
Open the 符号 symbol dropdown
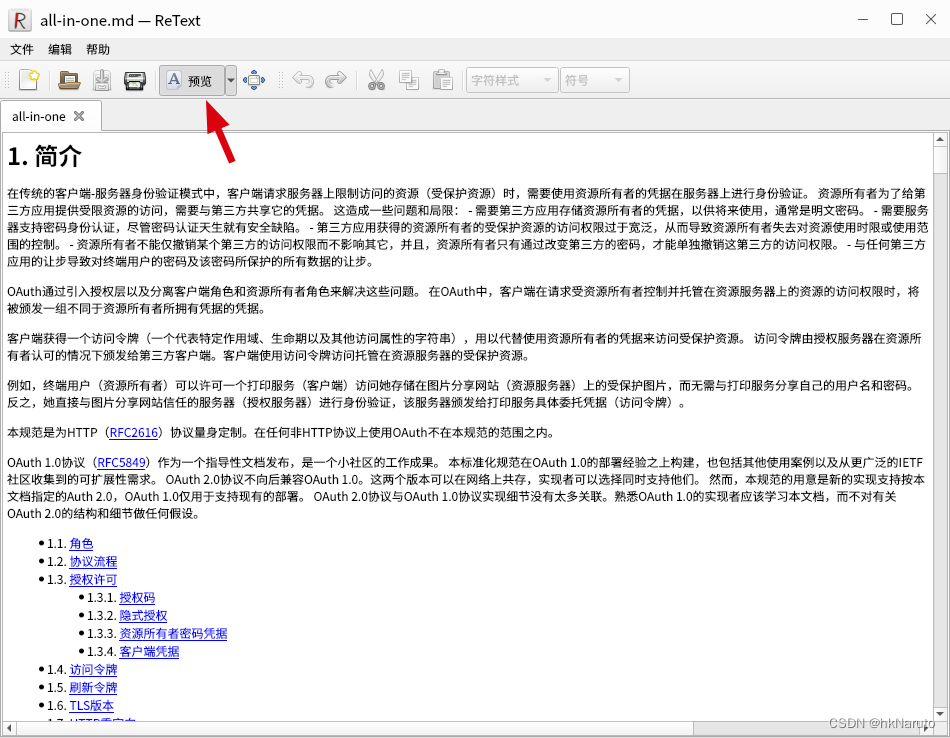tap(594, 81)
